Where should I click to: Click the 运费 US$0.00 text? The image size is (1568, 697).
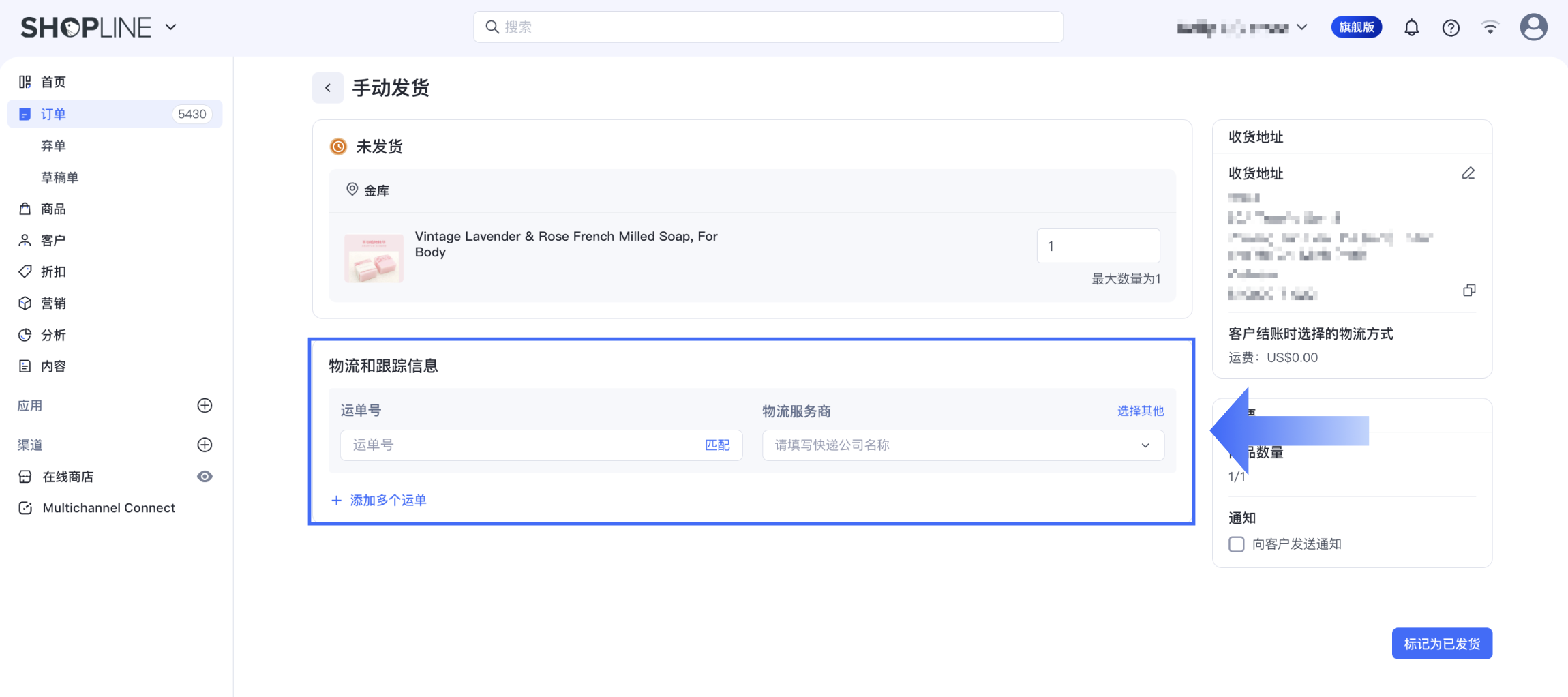pyautogui.click(x=1273, y=357)
